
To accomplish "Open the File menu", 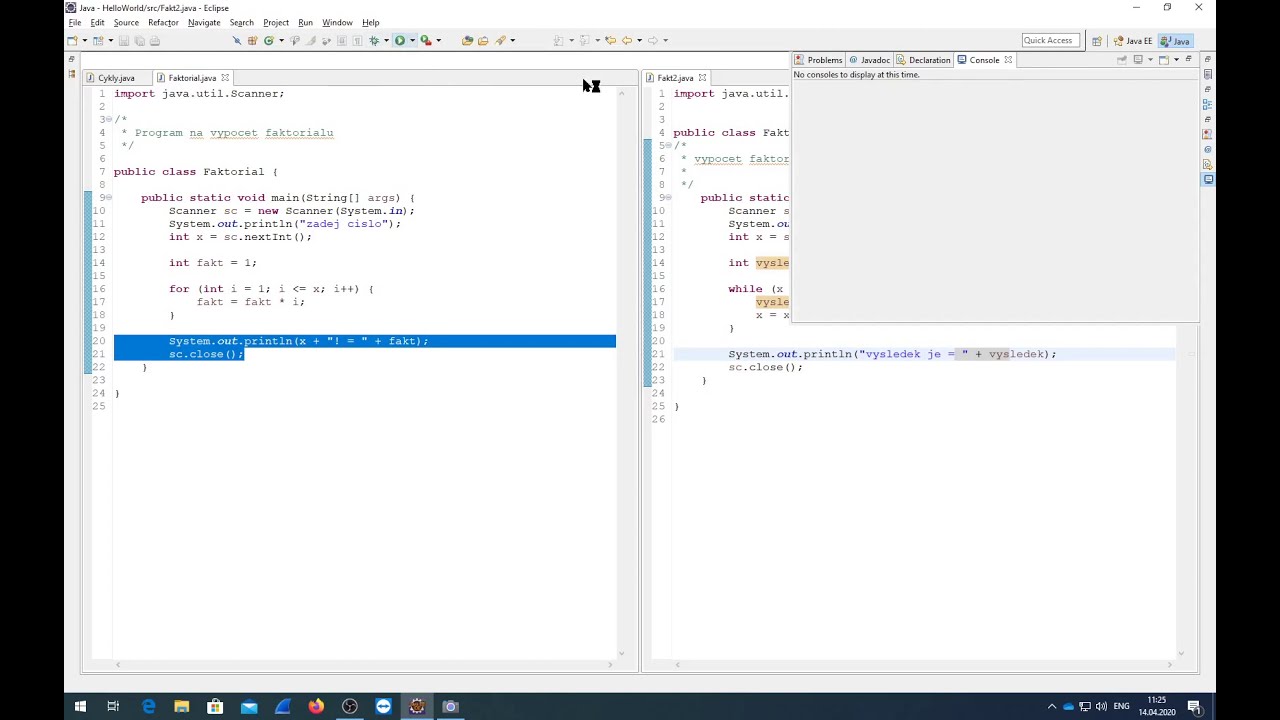I will 75,22.
